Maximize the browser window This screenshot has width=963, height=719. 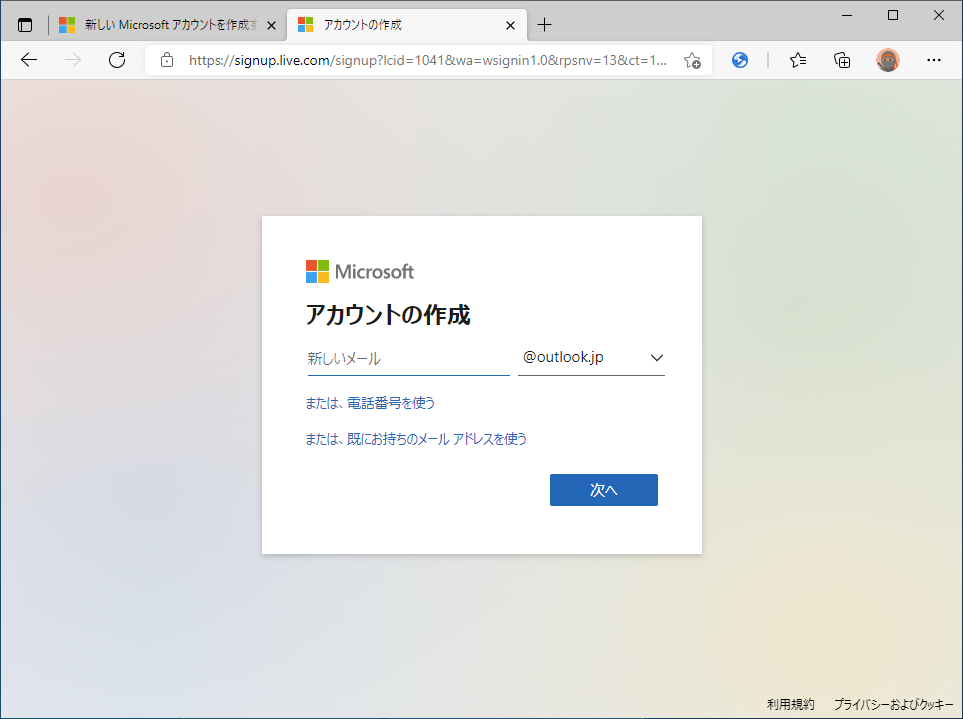pyautogui.click(x=893, y=15)
